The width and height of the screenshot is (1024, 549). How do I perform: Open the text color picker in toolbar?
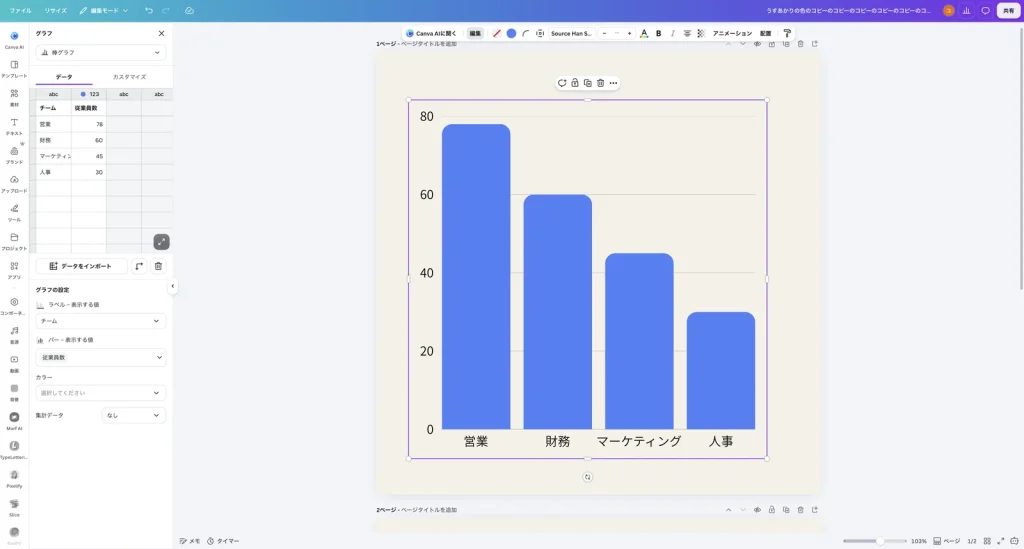point(644,33)
